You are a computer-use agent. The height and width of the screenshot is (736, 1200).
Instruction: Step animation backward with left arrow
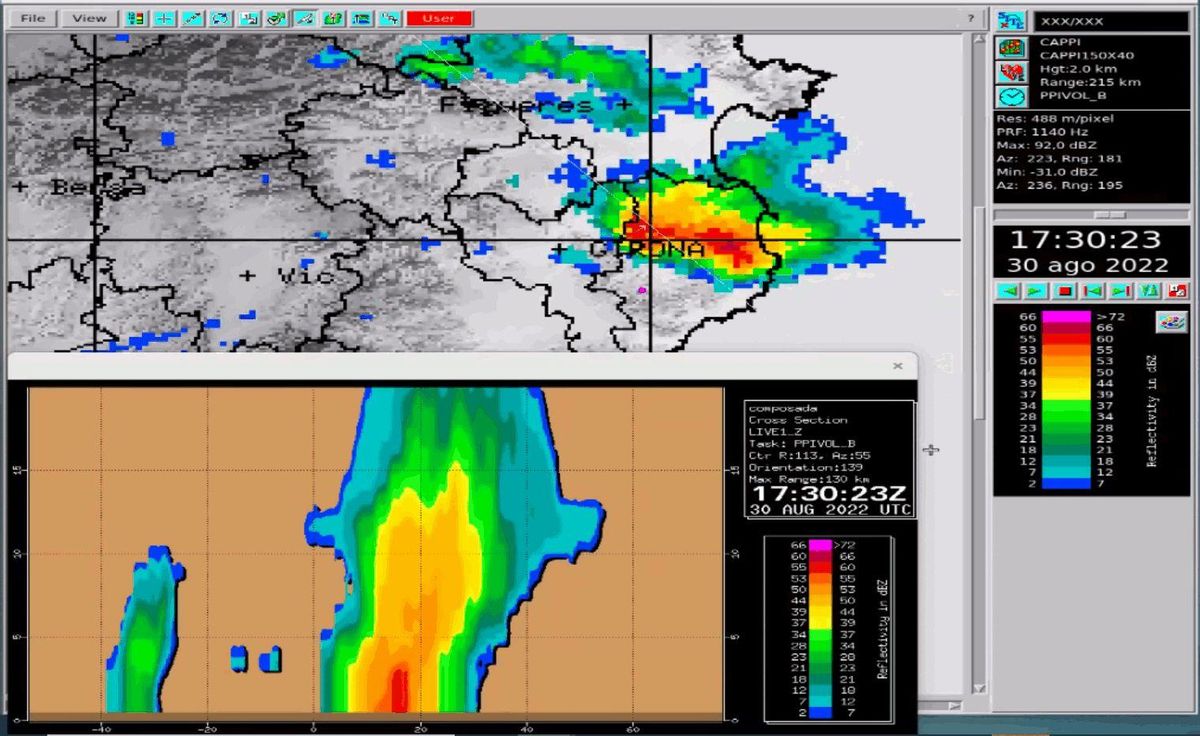(x=1009, y=291)
